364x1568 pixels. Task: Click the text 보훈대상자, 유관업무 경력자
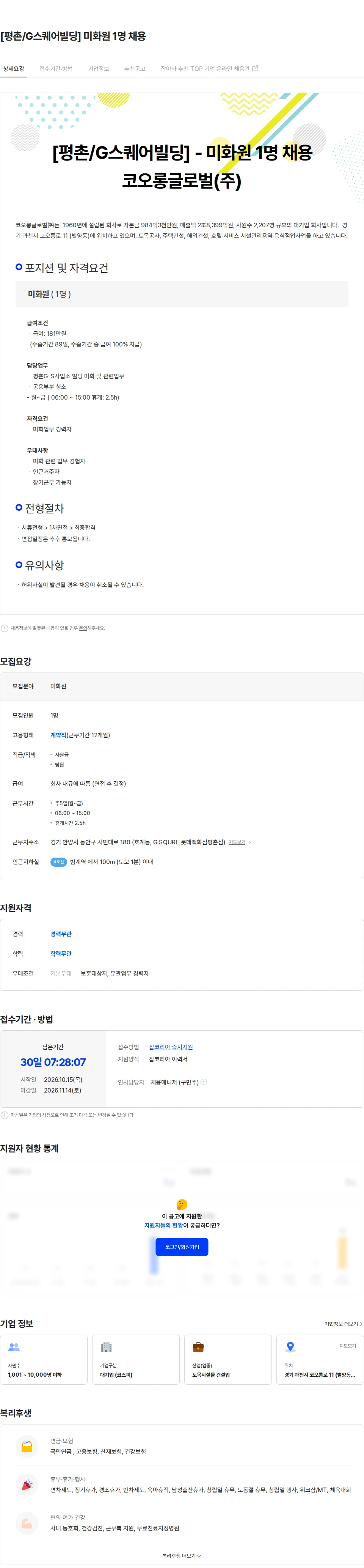115,973
